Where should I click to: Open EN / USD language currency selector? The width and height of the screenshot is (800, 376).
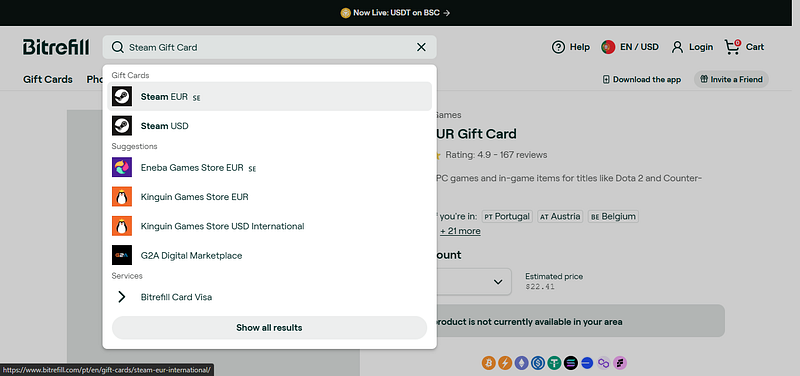coord(630,47)
